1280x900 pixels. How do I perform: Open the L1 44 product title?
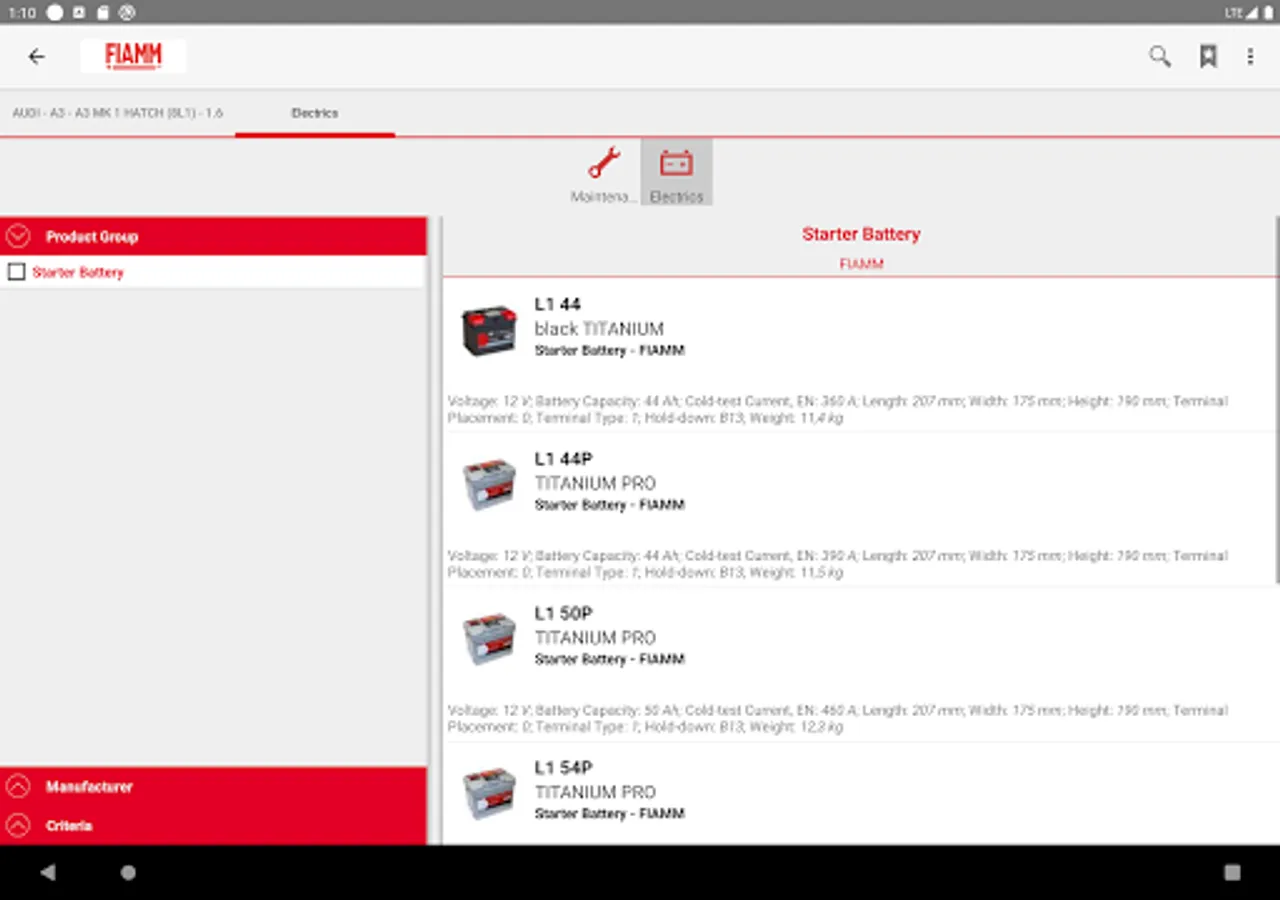click(x=557, y=304)
